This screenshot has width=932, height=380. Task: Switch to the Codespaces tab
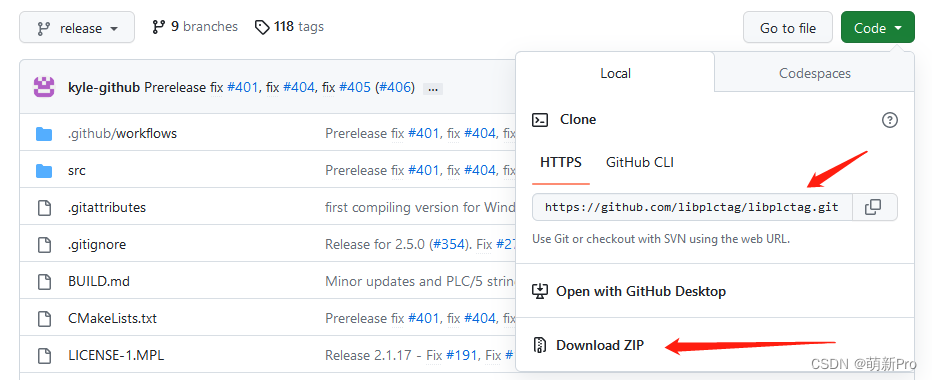[814, 73]
